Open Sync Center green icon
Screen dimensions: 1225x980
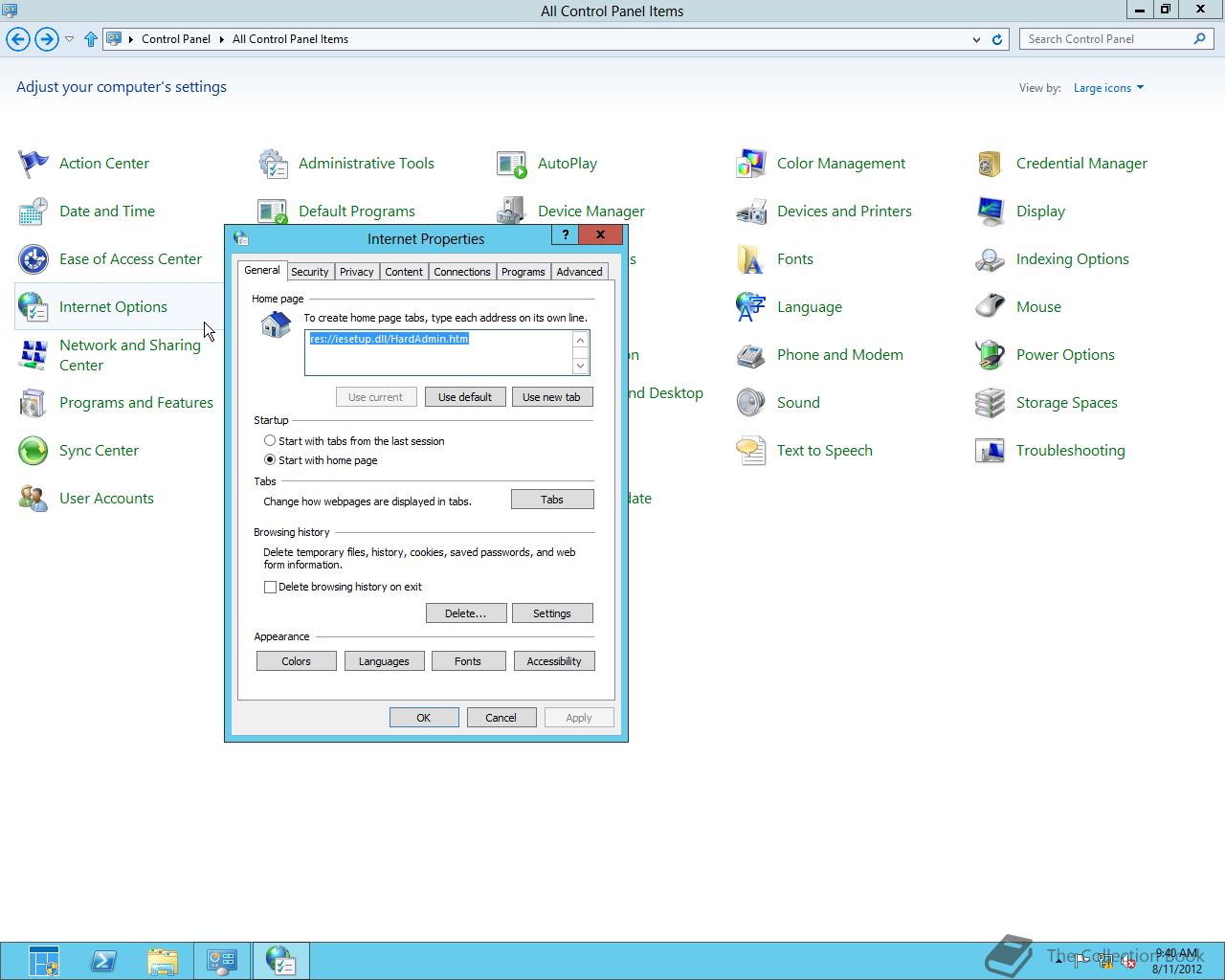tap(33, 451)
